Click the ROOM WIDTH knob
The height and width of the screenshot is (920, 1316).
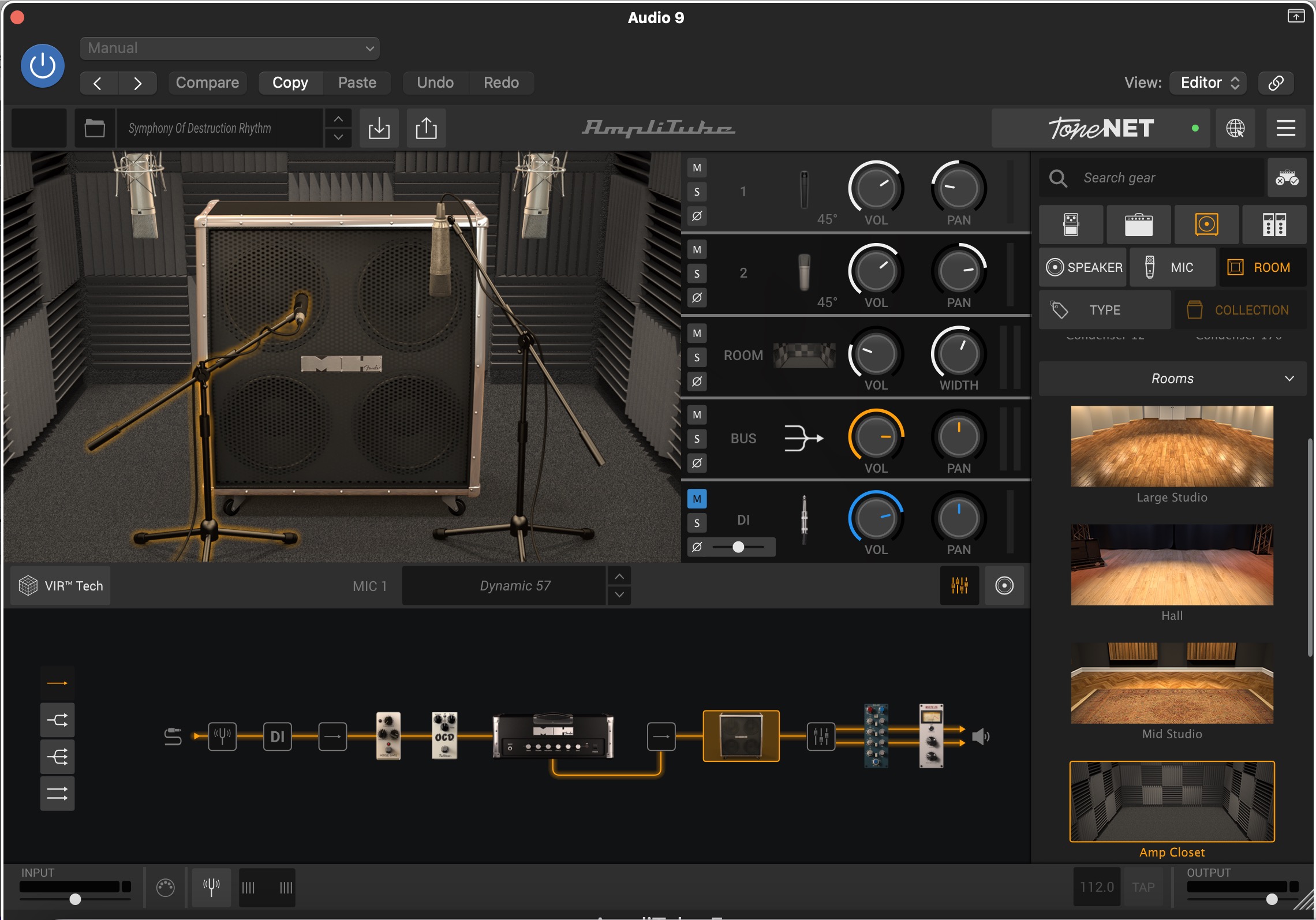958,354
